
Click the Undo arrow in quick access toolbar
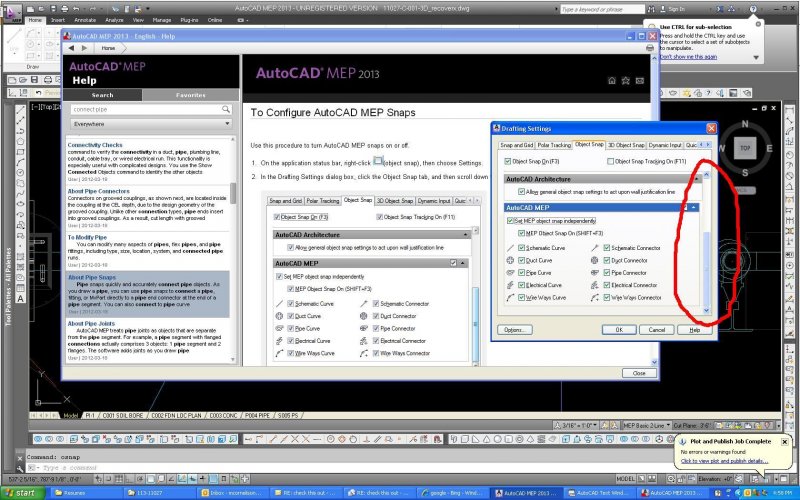pos(76,9)
